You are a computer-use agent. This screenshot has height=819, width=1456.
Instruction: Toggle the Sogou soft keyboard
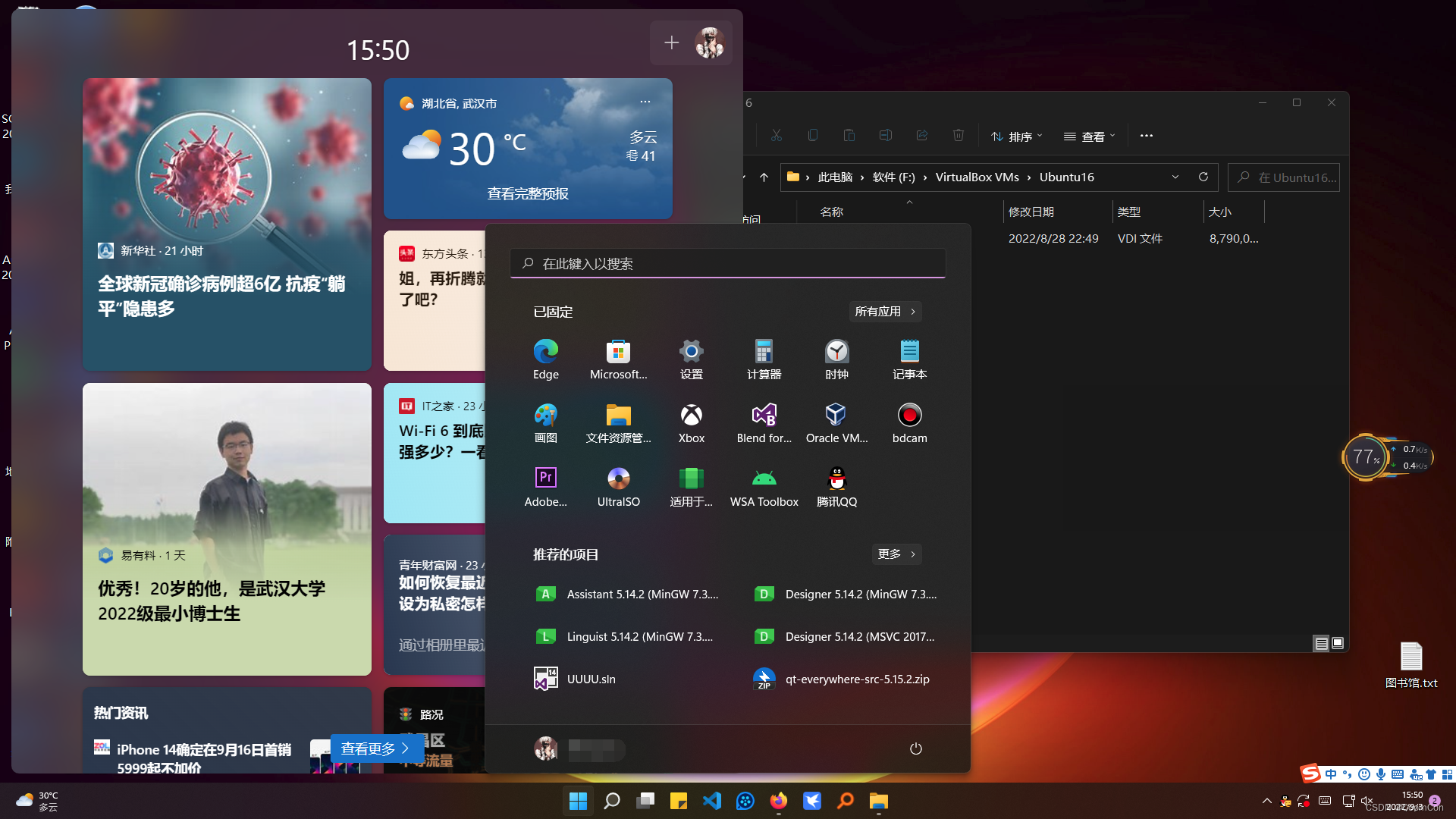(1398, 774)
